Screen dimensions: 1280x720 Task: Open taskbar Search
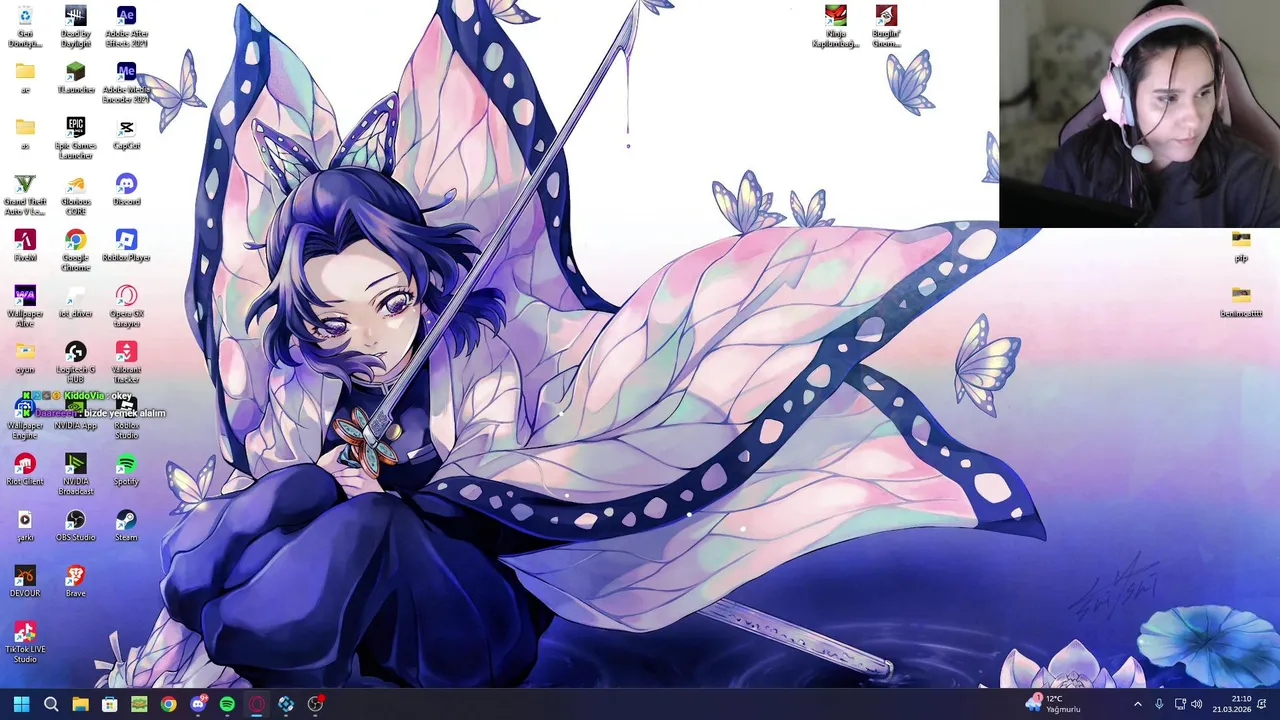[51, 704]
